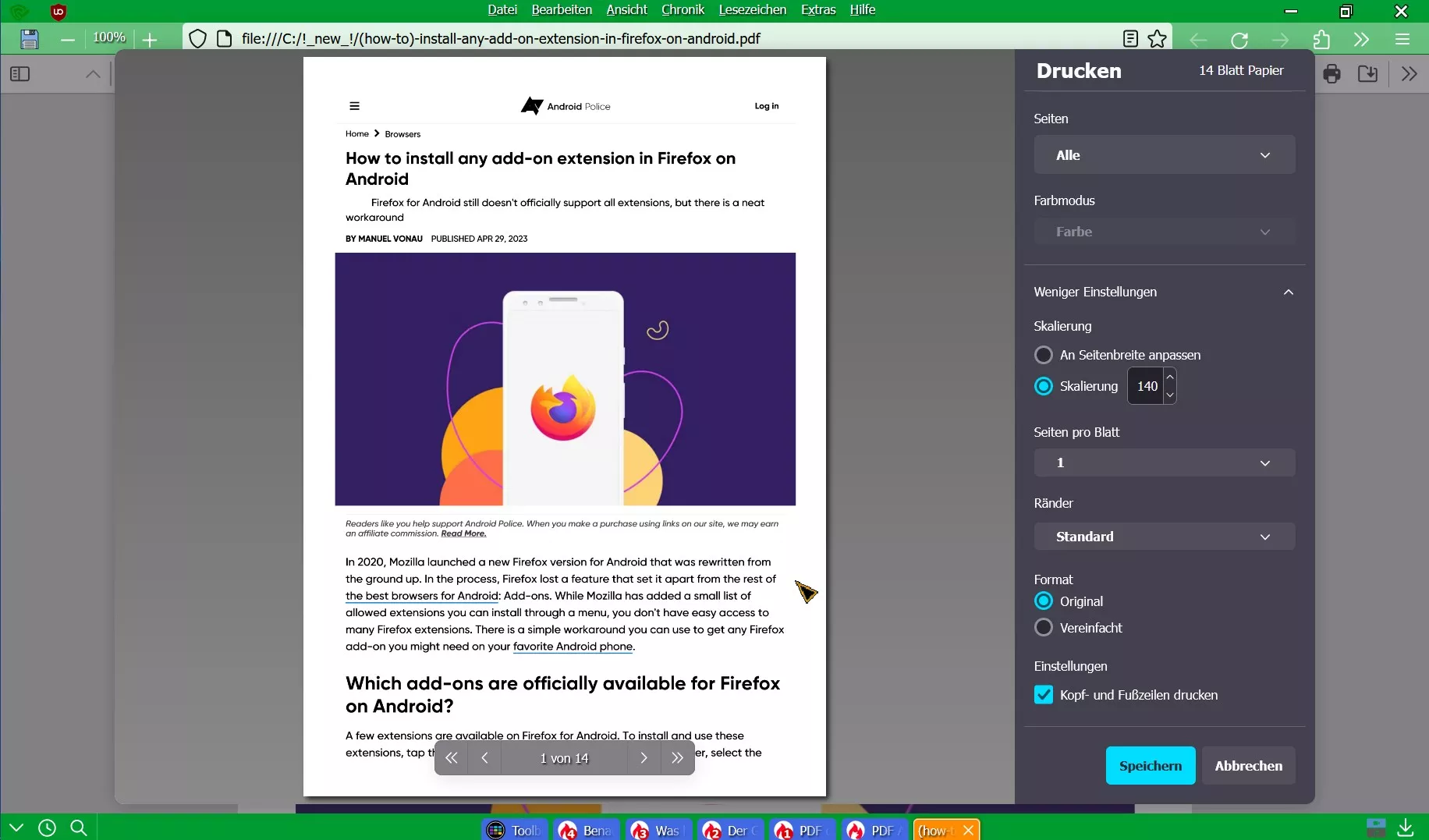1429x840 pixels.
Task: Open the 'Ränder' dropdown showing Standard
Action: click(x=1165, y=537)
